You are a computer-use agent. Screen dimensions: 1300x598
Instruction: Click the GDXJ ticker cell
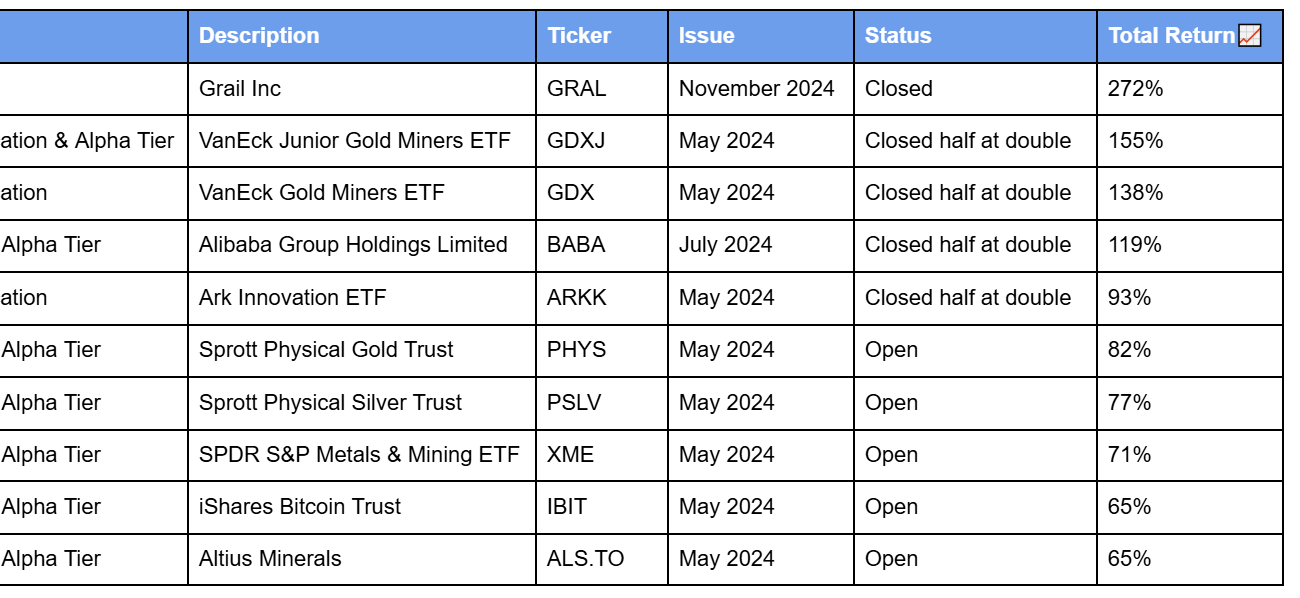[x=602, y=141]
